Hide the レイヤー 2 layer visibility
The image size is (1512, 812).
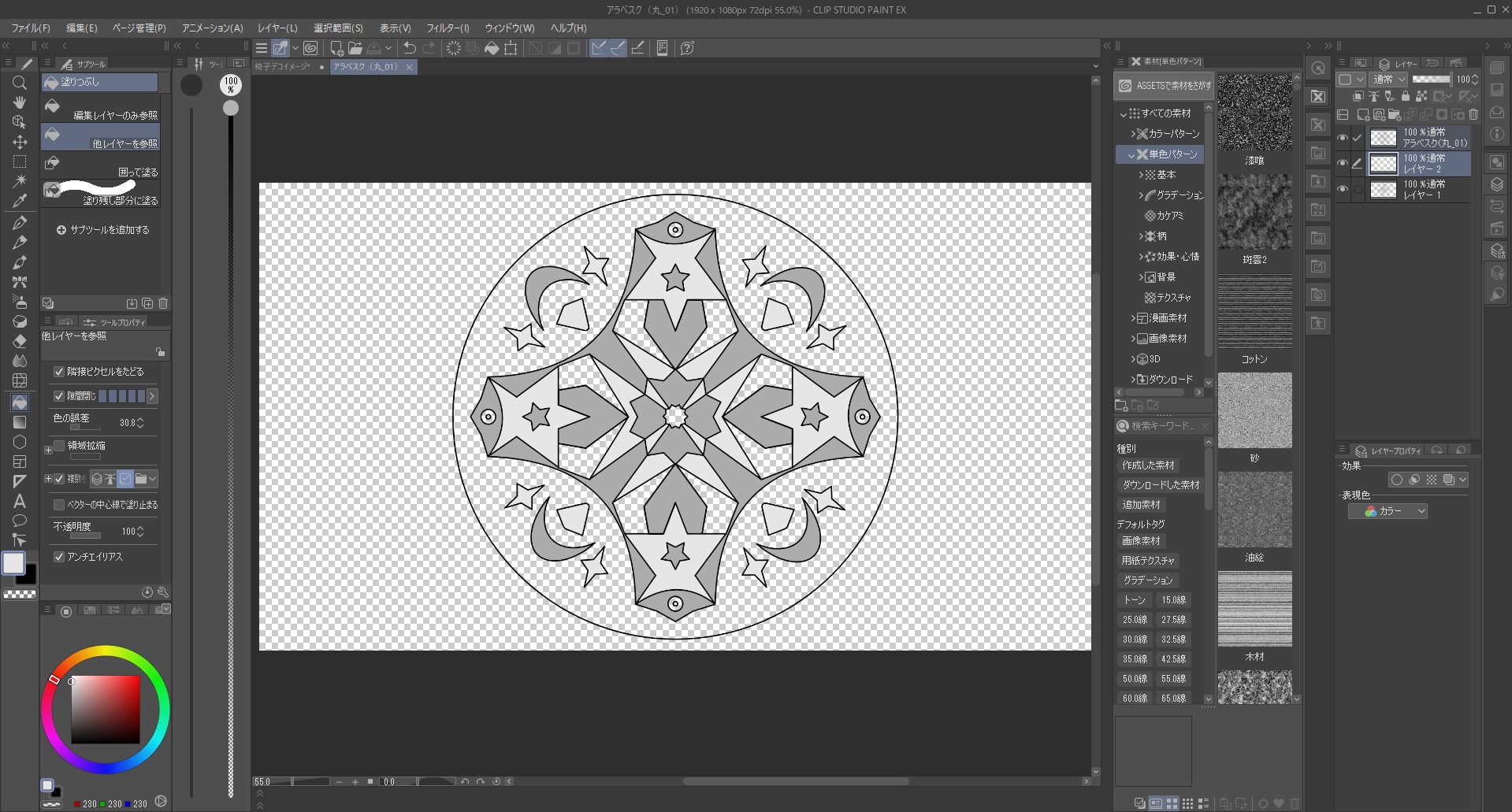1343,164
